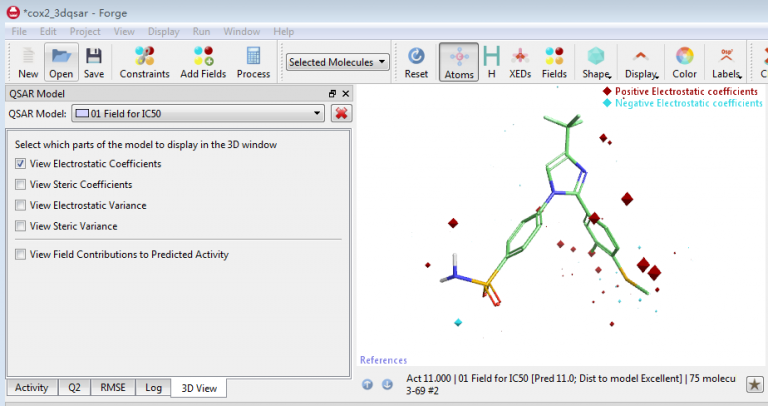This screenshot has width=768, height=406.
Task: Expand the Shape display dropdown
Action: pyautogui.click(x=596, y=62)
